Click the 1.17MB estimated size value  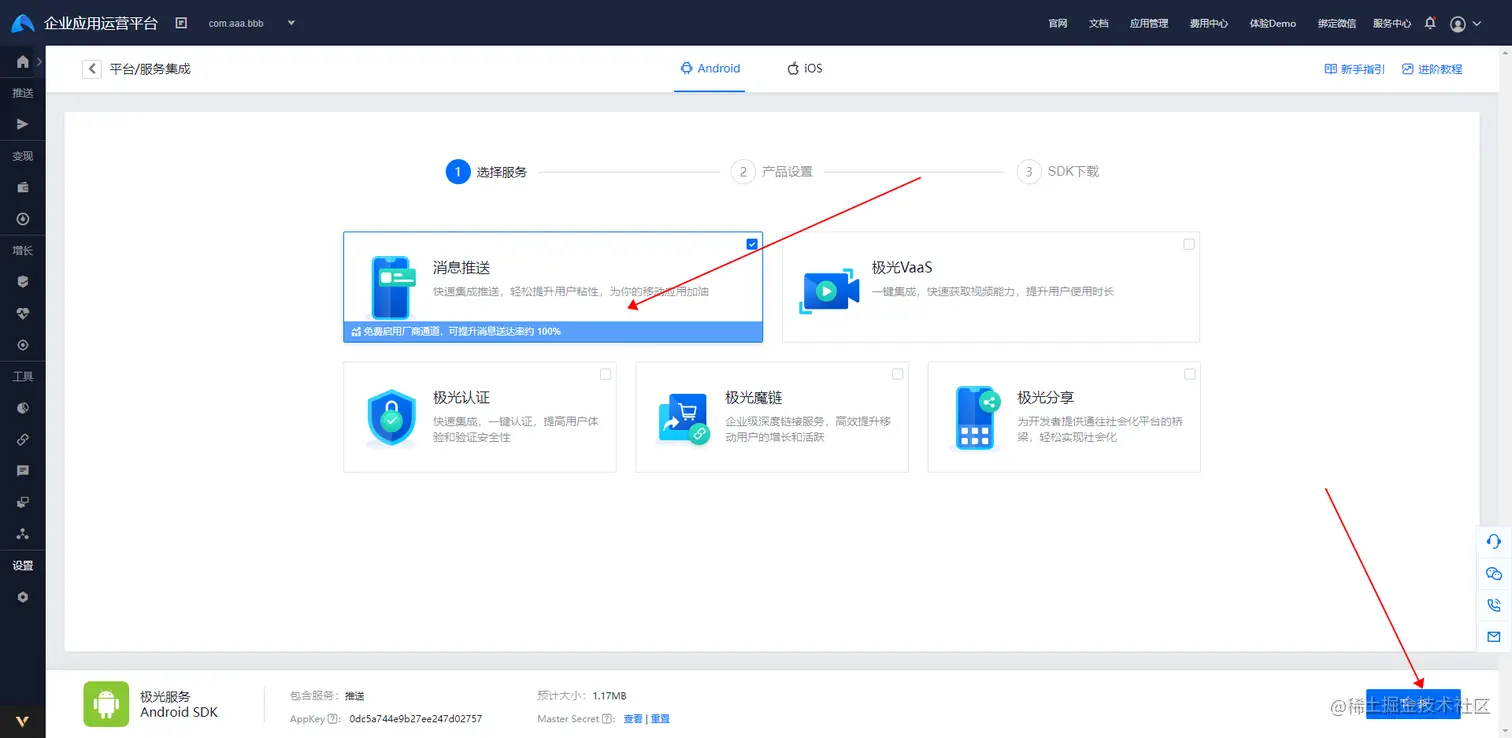pyautogui.click(x=609, y=696)
